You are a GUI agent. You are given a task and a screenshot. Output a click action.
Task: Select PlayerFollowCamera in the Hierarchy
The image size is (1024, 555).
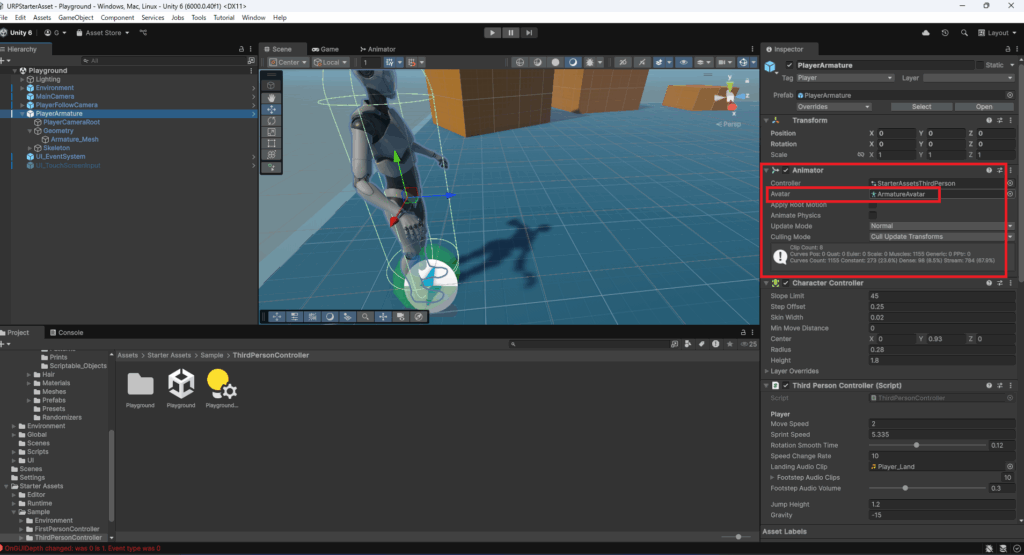pos(67,105)
